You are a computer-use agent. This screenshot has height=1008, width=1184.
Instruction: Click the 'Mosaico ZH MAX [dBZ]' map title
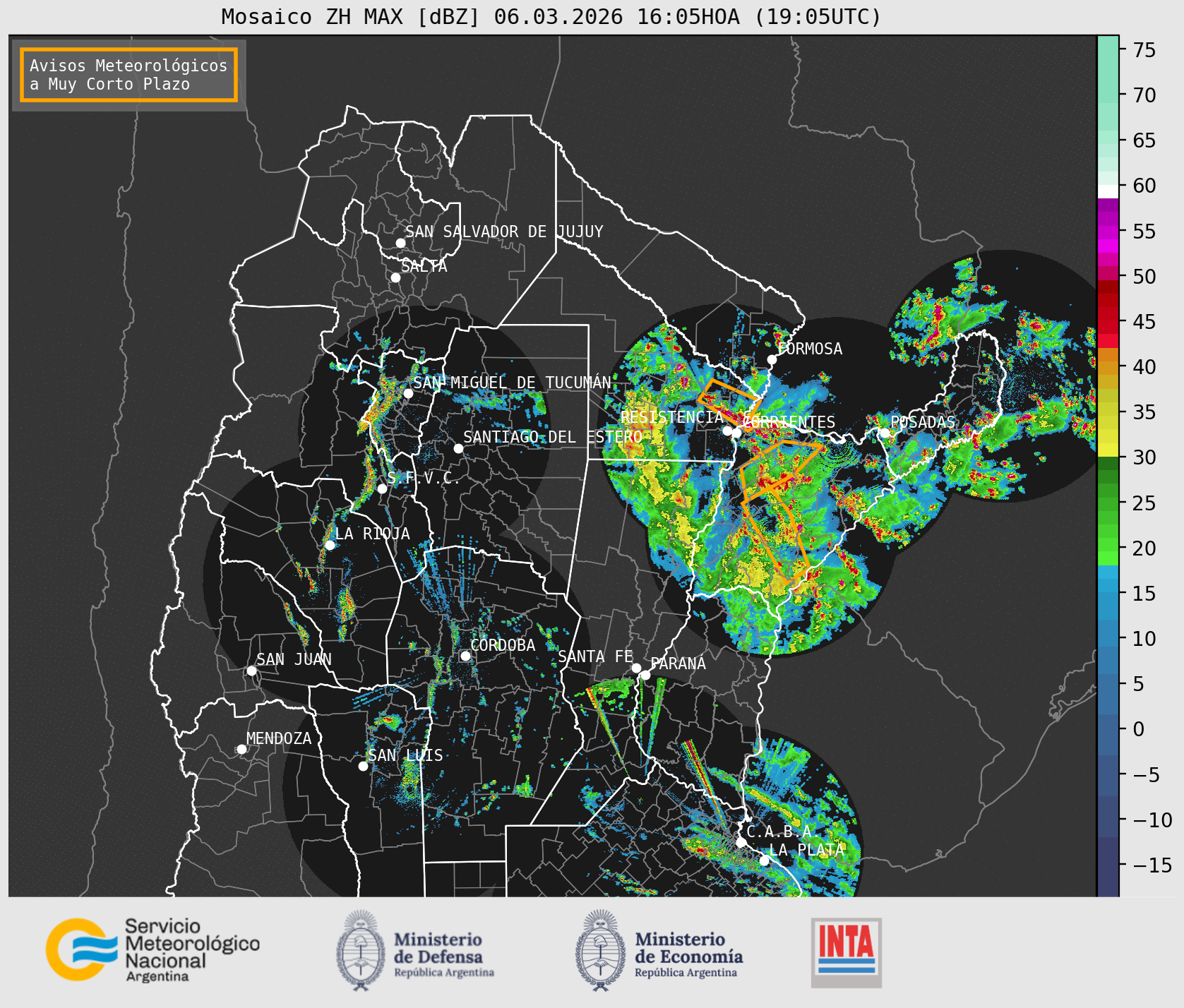click(x=551, y=16)
